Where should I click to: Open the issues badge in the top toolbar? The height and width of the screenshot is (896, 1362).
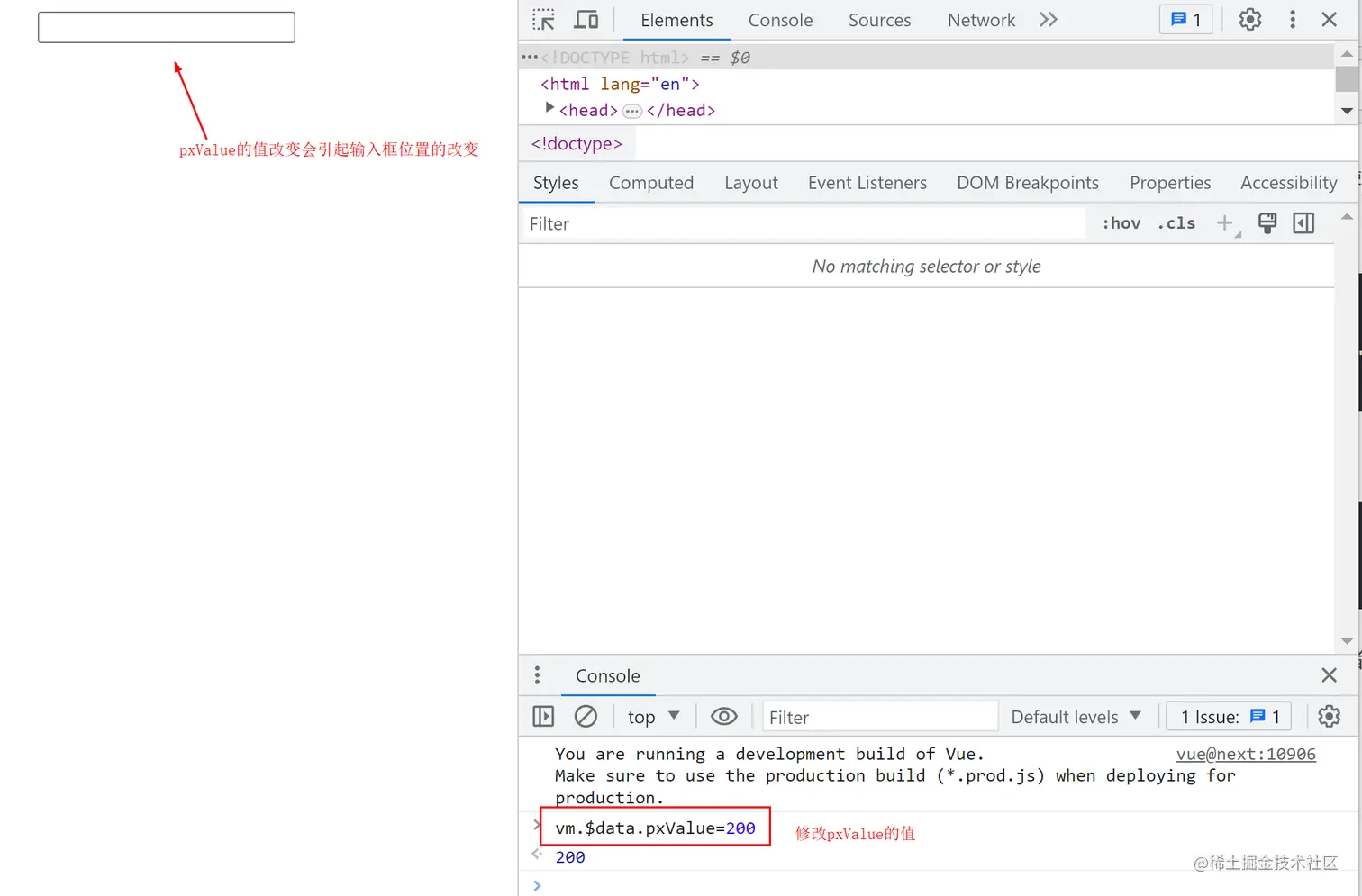coord(1185,20)
